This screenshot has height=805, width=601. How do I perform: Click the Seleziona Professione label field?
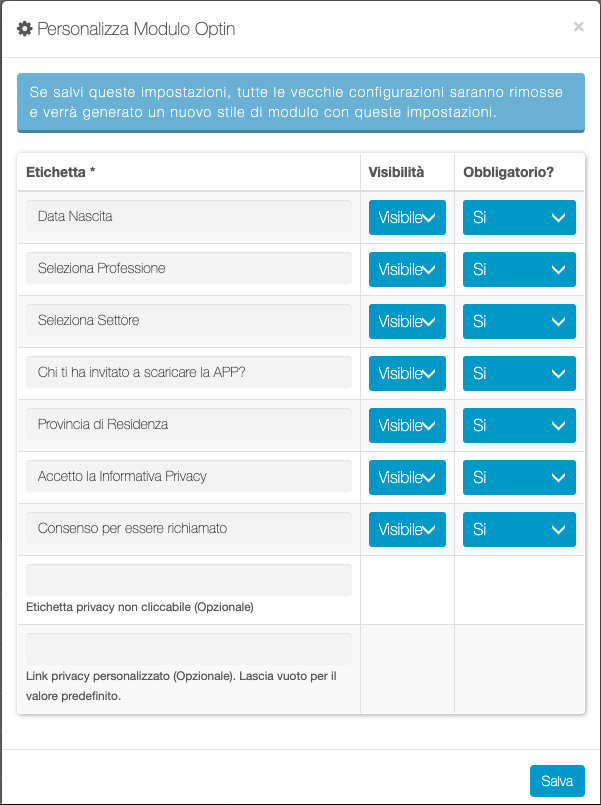(x=189, y=268)
